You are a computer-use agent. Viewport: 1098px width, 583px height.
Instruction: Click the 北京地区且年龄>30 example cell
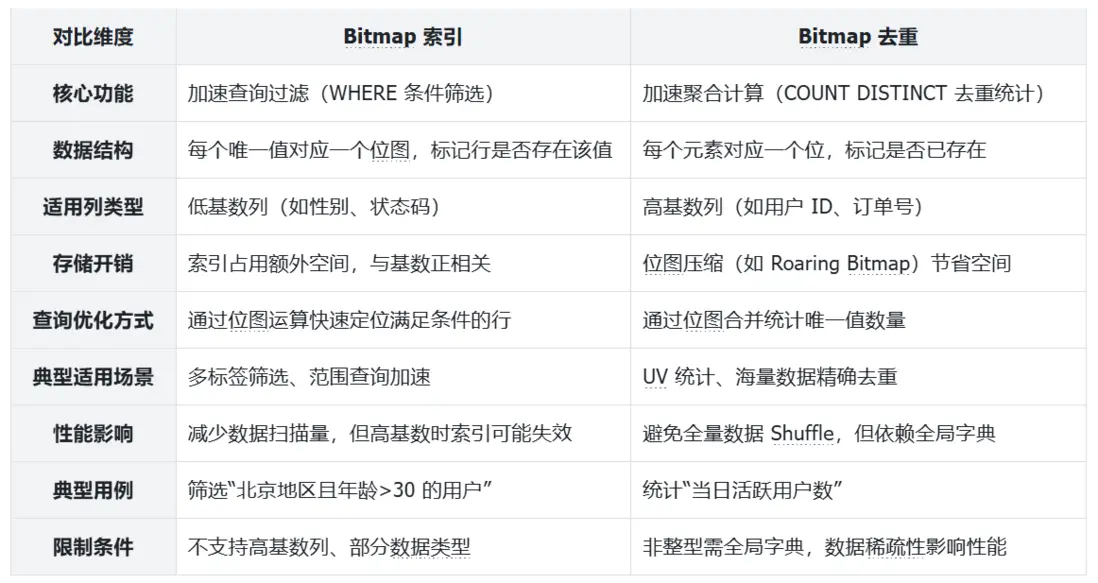coord(343,491)
